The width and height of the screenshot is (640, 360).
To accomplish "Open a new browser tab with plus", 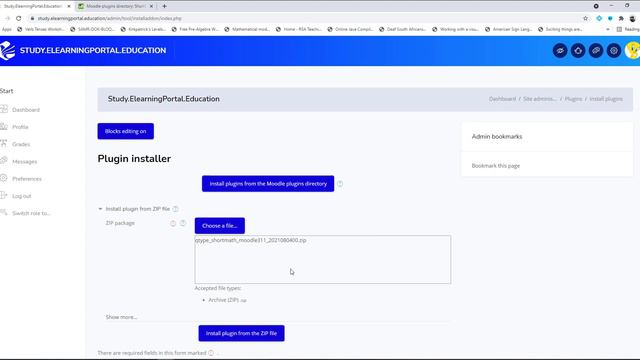I will pos(164,6).
